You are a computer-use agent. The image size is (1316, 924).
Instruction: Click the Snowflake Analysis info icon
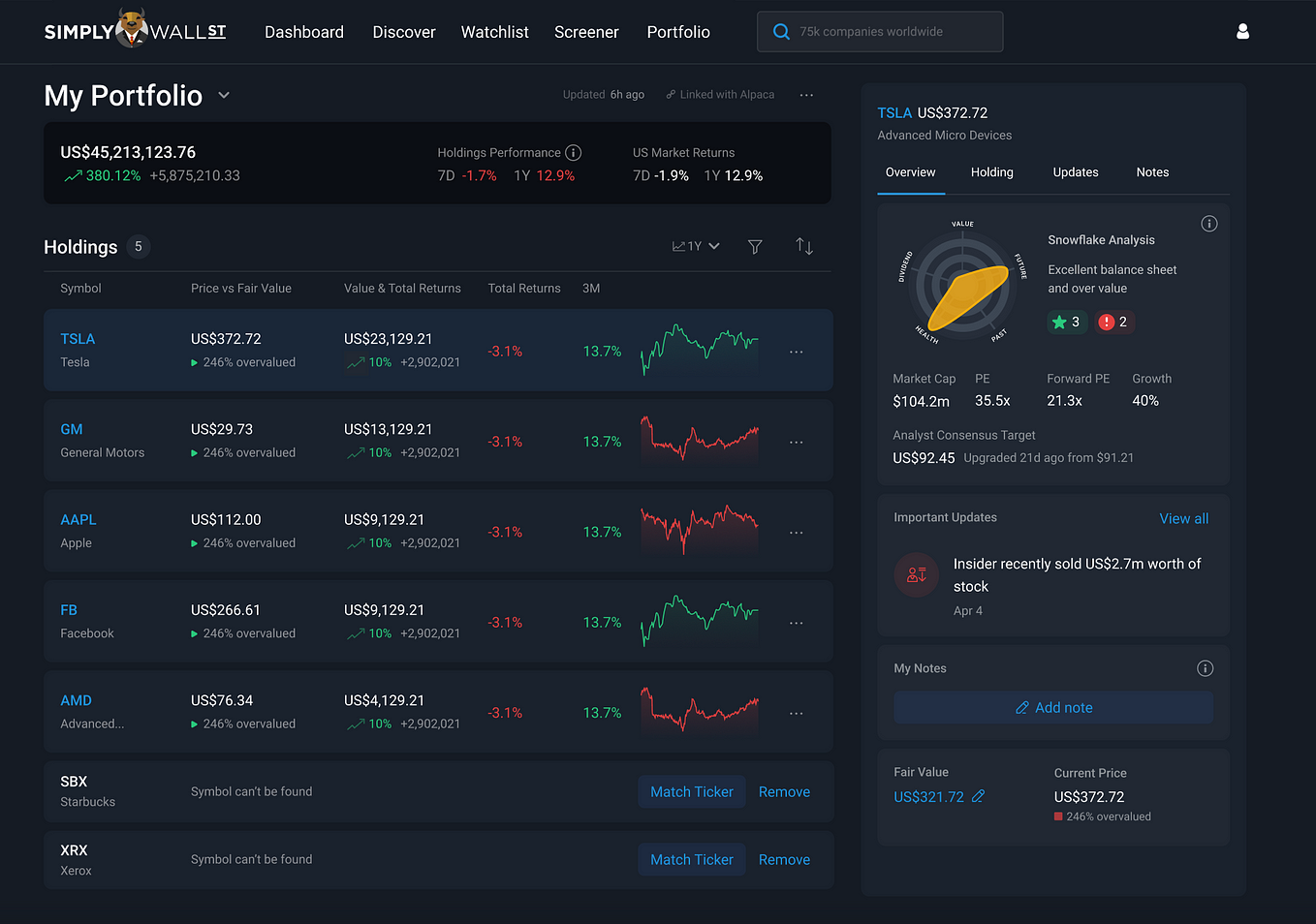[x=1208, y=224]
